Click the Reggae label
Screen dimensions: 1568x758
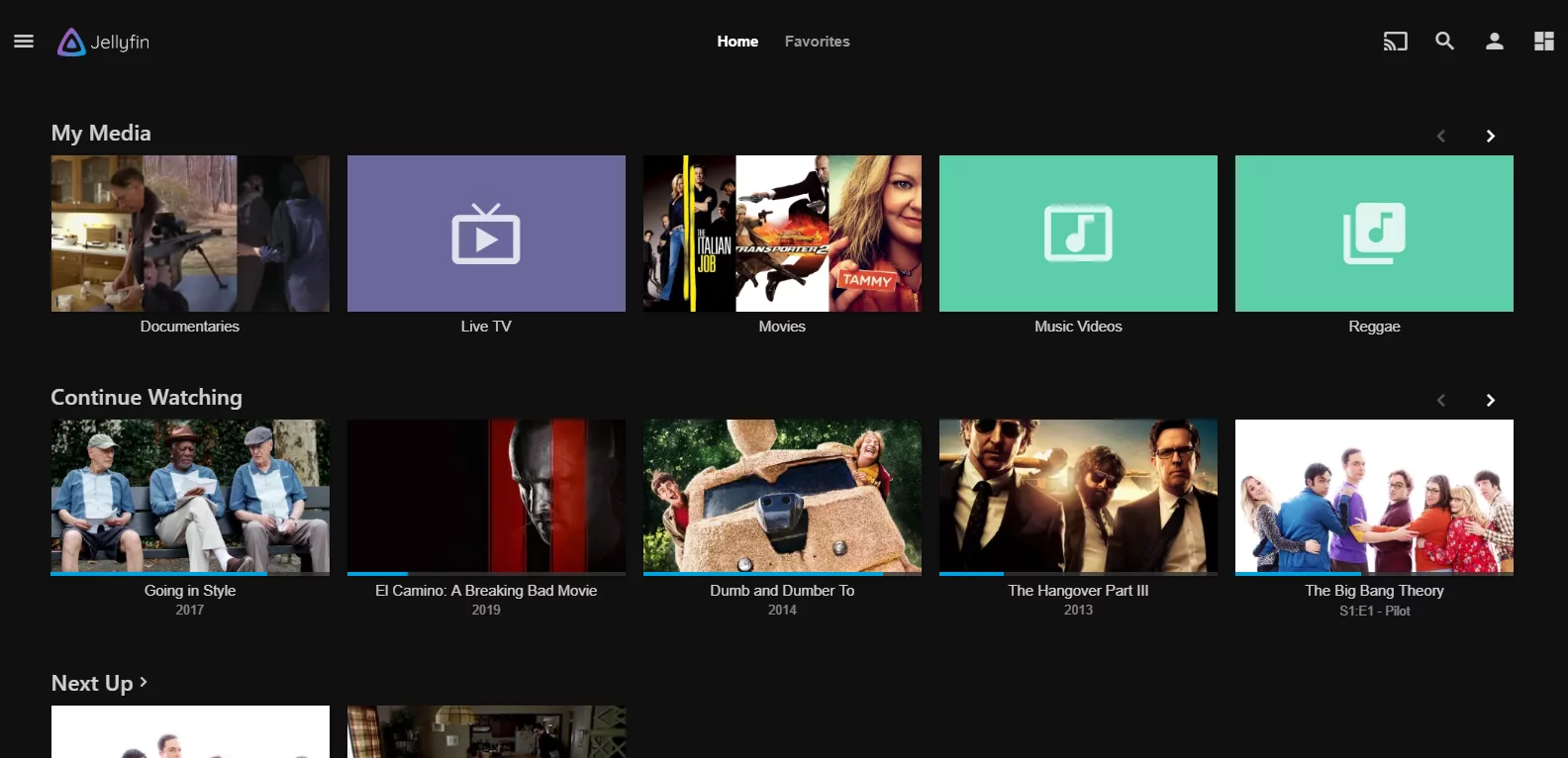point(1374,327)
